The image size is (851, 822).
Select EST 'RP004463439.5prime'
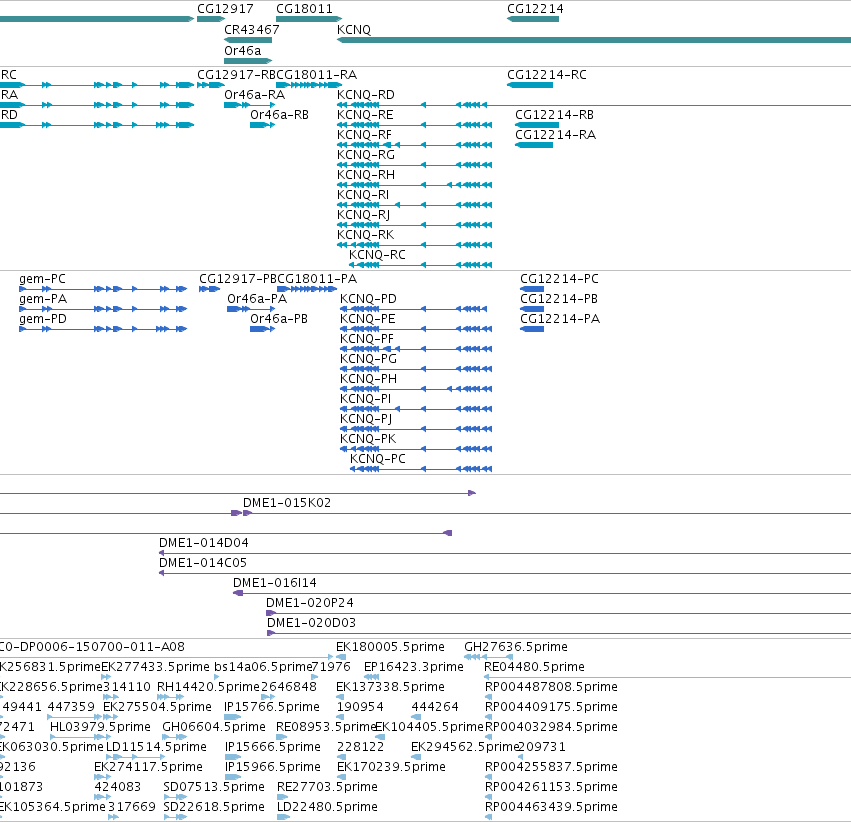click(551, 807)
